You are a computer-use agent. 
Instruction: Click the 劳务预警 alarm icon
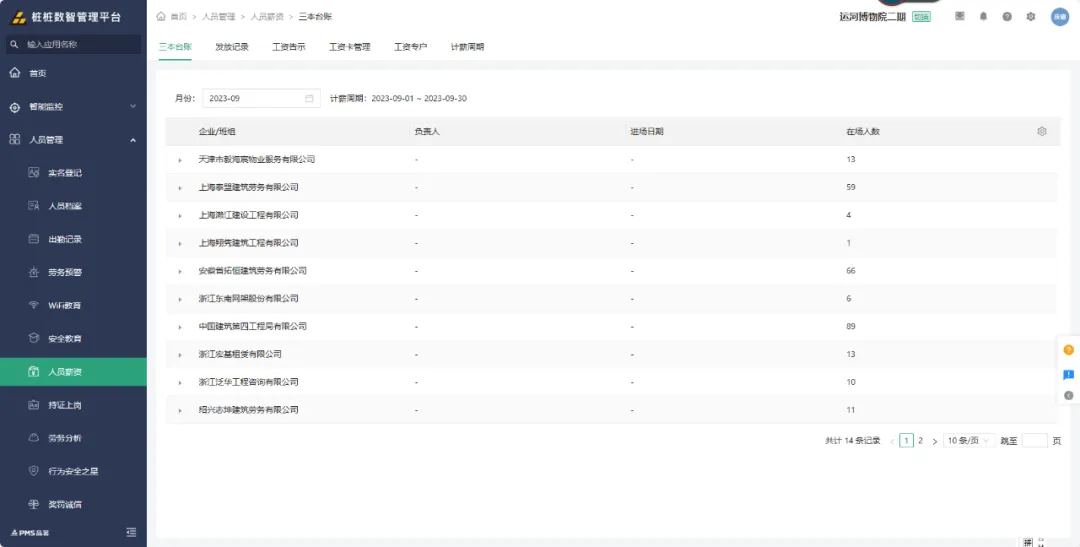pos(34,272)
